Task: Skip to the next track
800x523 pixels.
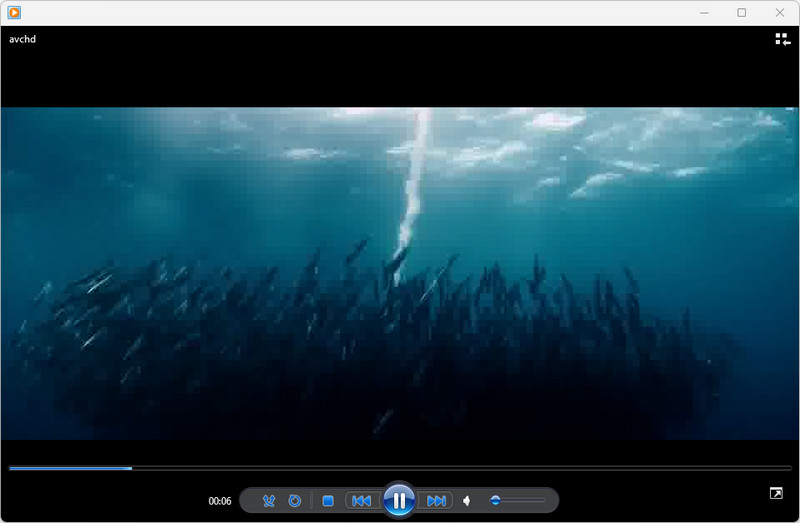Action: (436, 501)
